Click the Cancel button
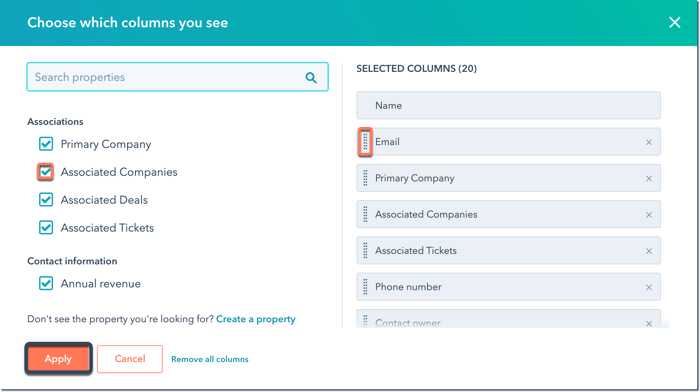700x392 pixels. (x=130, y=359)
